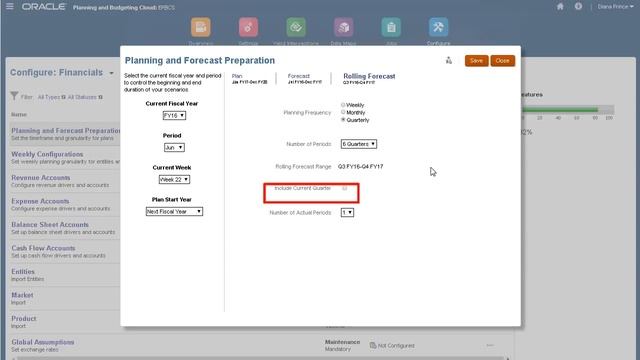Open Global Assumptions link
The height and width of the screenshot is (360, 640).
point(43,342)
